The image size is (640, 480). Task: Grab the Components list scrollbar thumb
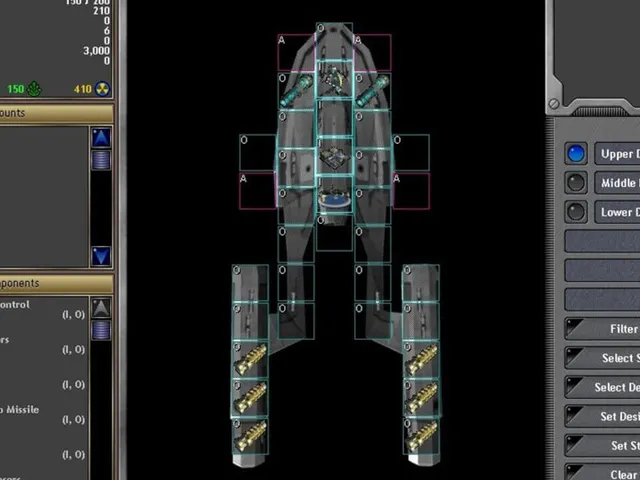tap(101, 330)
